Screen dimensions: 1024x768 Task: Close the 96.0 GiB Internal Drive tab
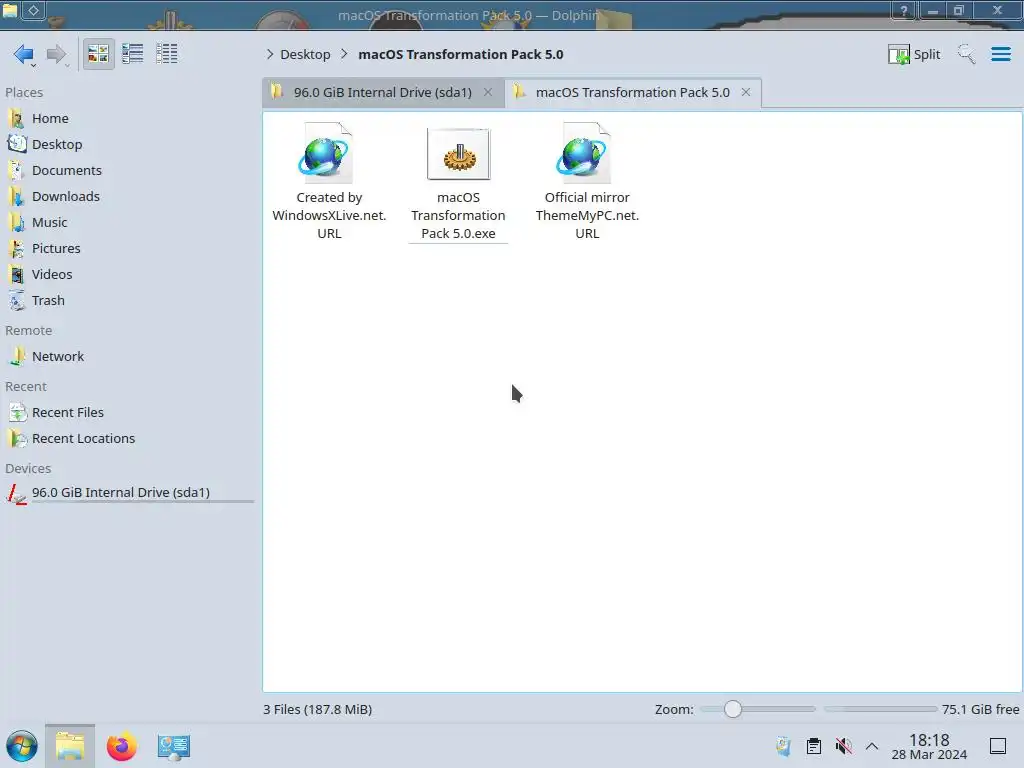coord(488,92)
